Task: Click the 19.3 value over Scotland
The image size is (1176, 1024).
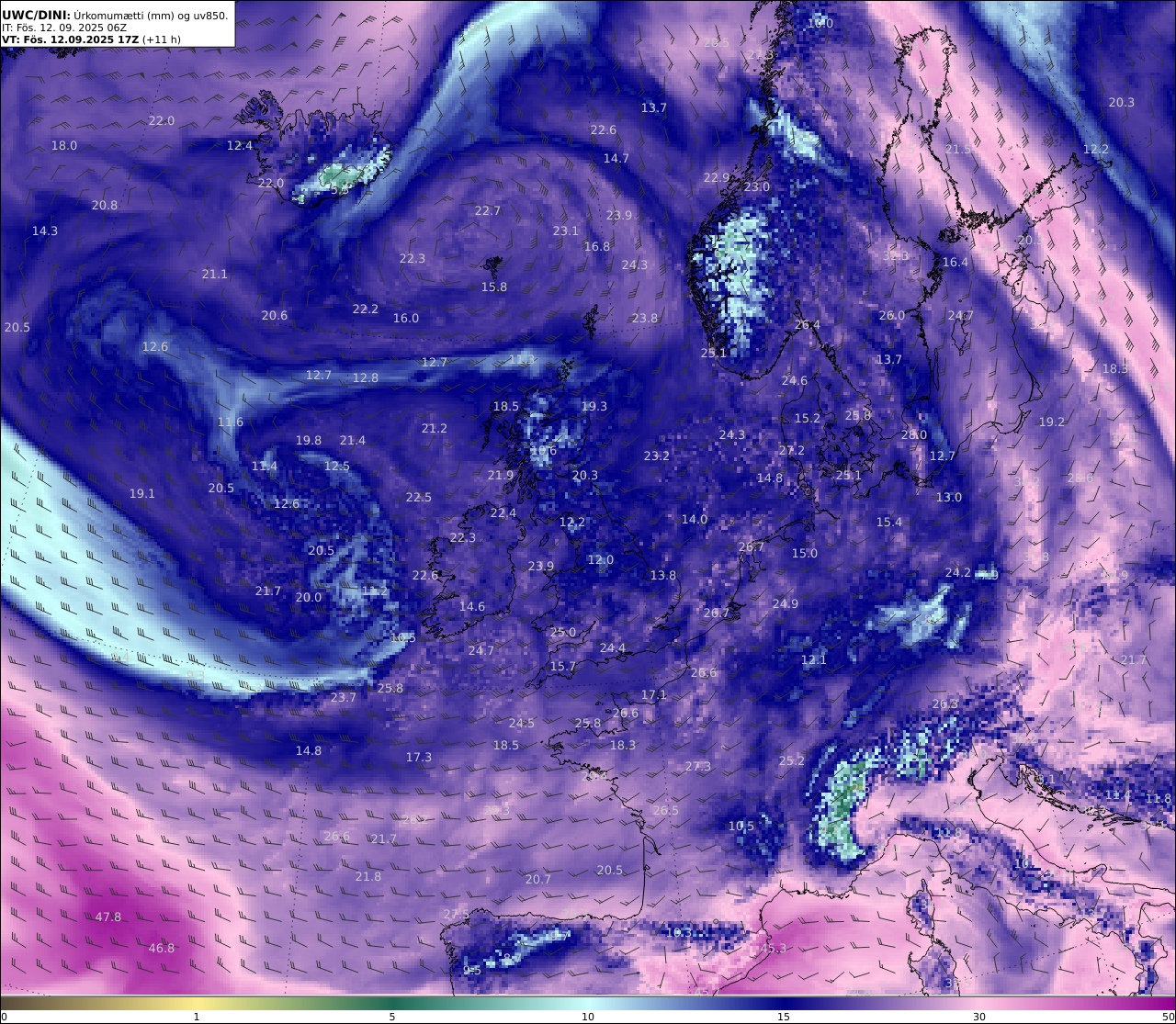Action: point(594,407)
